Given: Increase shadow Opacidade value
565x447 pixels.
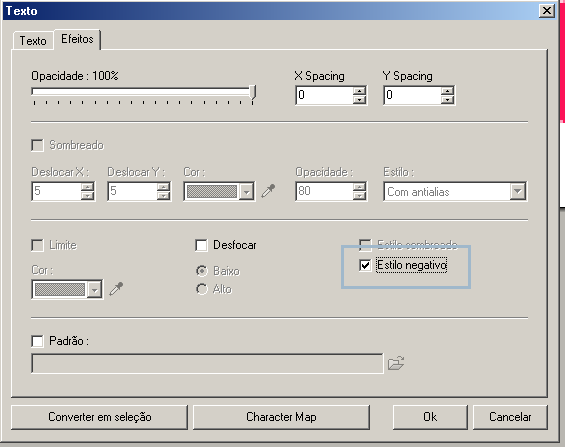Looking at the screenshot, I should coord(359,187).
